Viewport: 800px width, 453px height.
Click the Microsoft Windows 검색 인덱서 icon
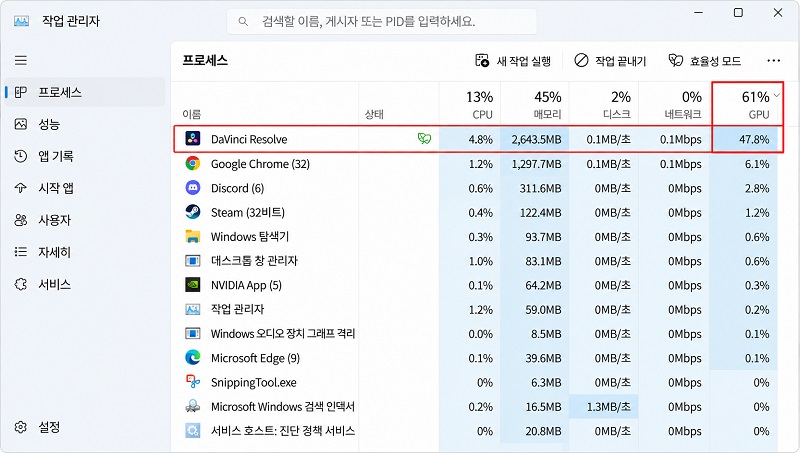tap(193, 406)
